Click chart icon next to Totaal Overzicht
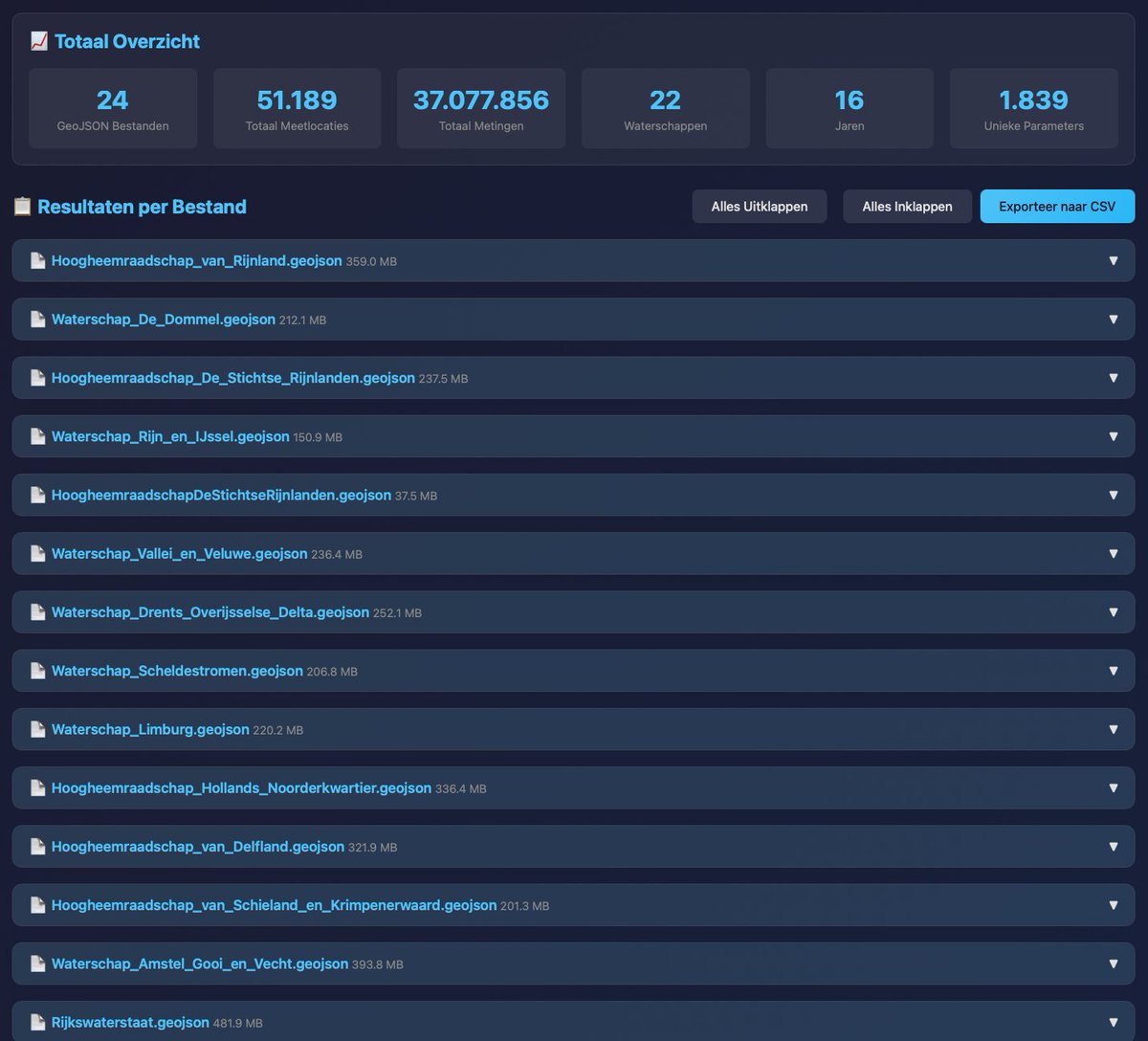The image size is (1148, 1041). 38,41
